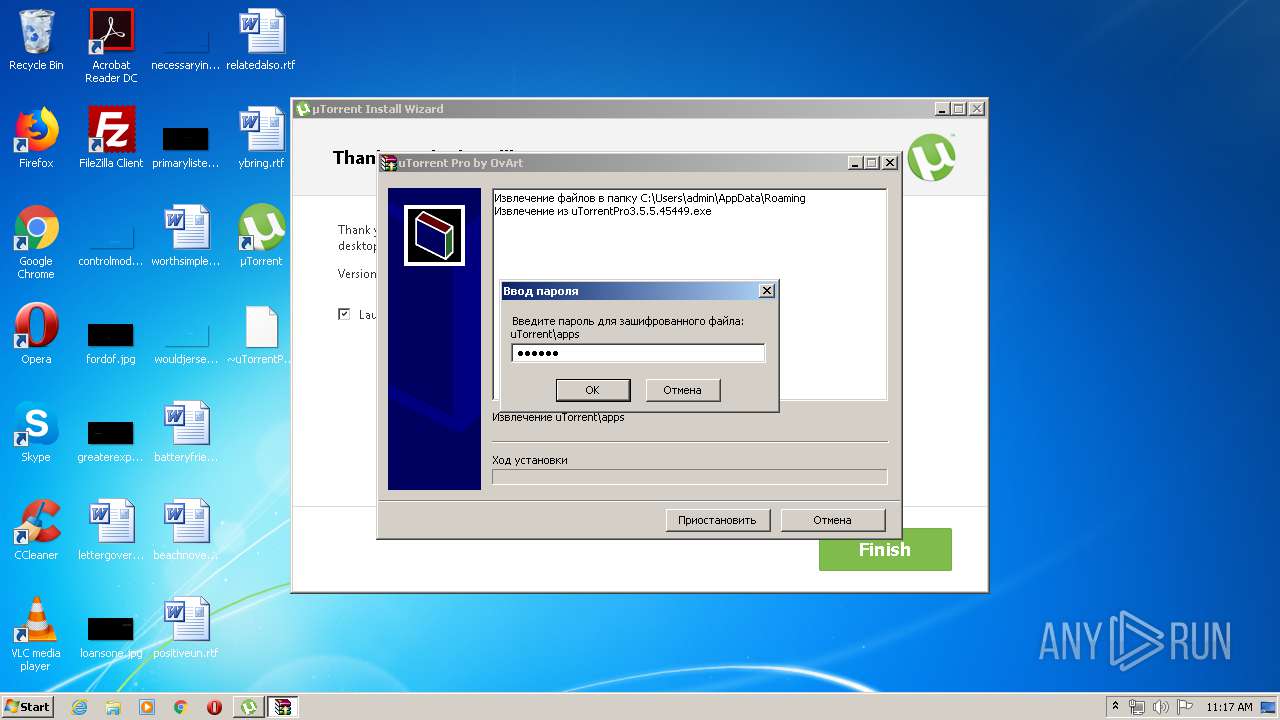This screenshot has width=1280, height=720.
Task: Open the Opera browser shortcut
Action: [36, 334]
